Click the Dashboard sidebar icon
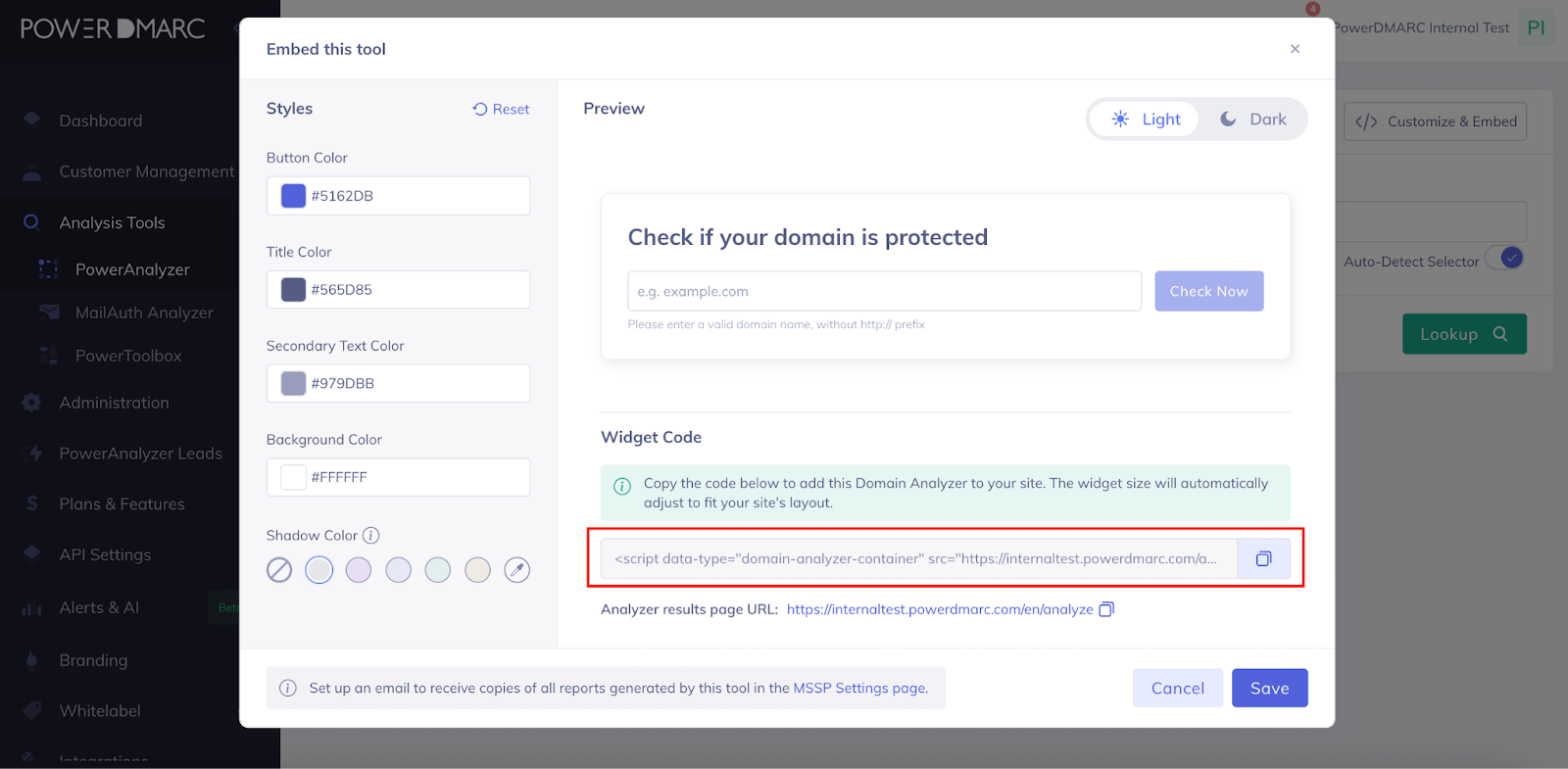Image resolution: width=1568 pixels, height=769 pixels. [32, 120]
